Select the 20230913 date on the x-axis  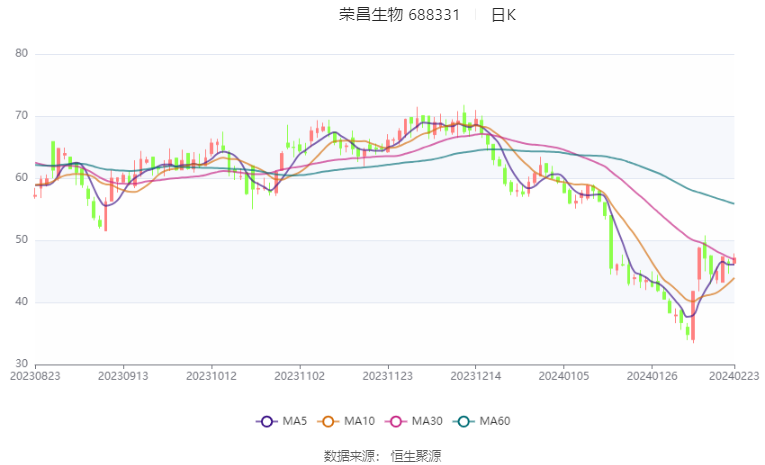click(x=122, y=377)
